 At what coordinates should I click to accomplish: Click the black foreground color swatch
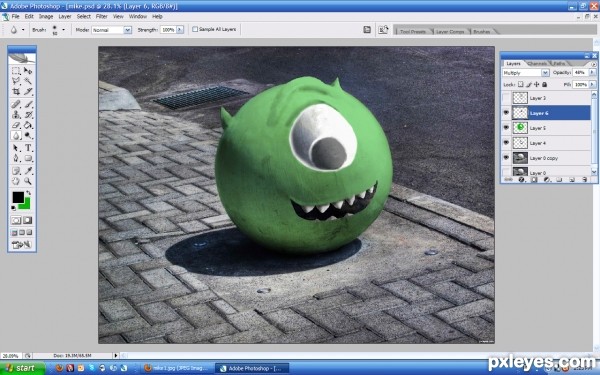click(18, 197)
